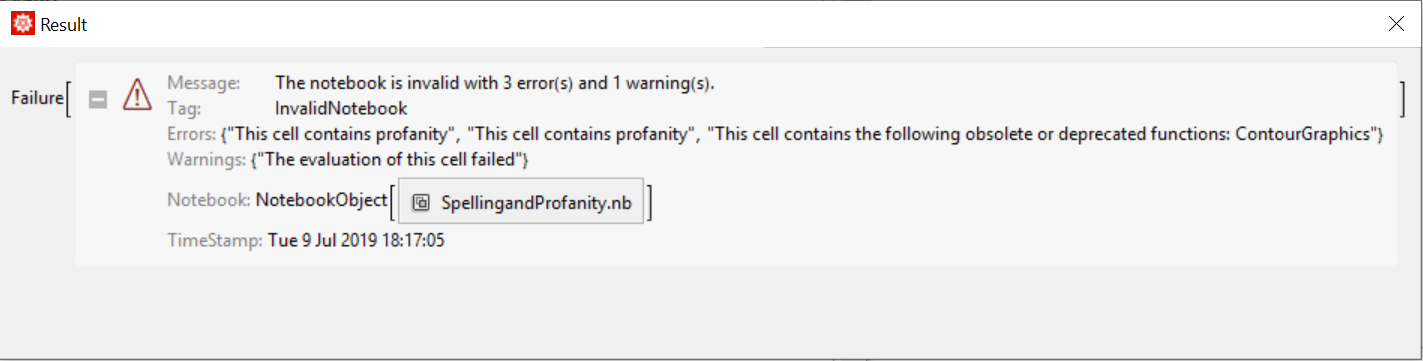Click the red warning triangle icon
The image size is (1423, 361).
tap(137, 96)
